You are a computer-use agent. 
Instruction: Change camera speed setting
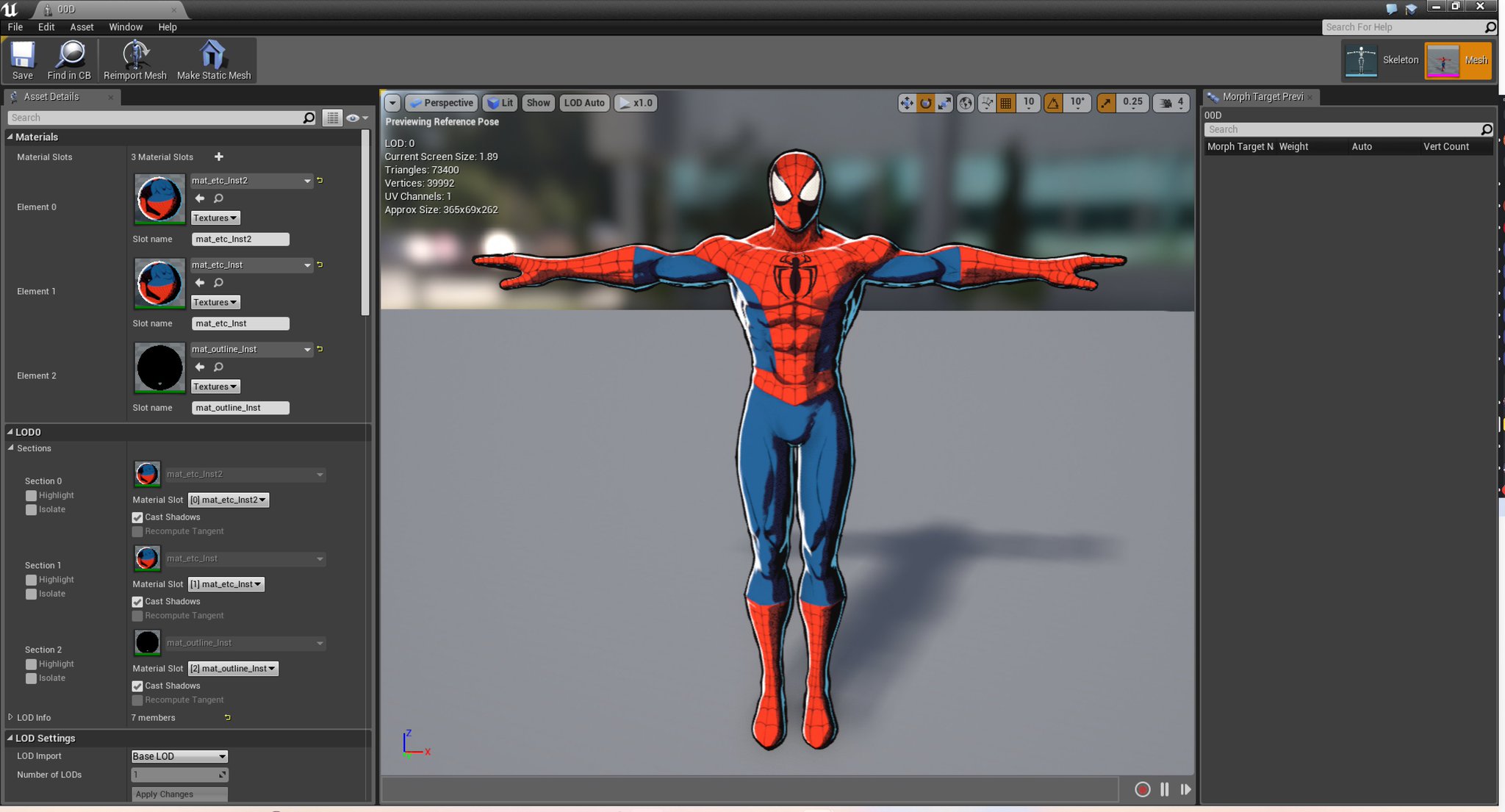click(1171, 104)
